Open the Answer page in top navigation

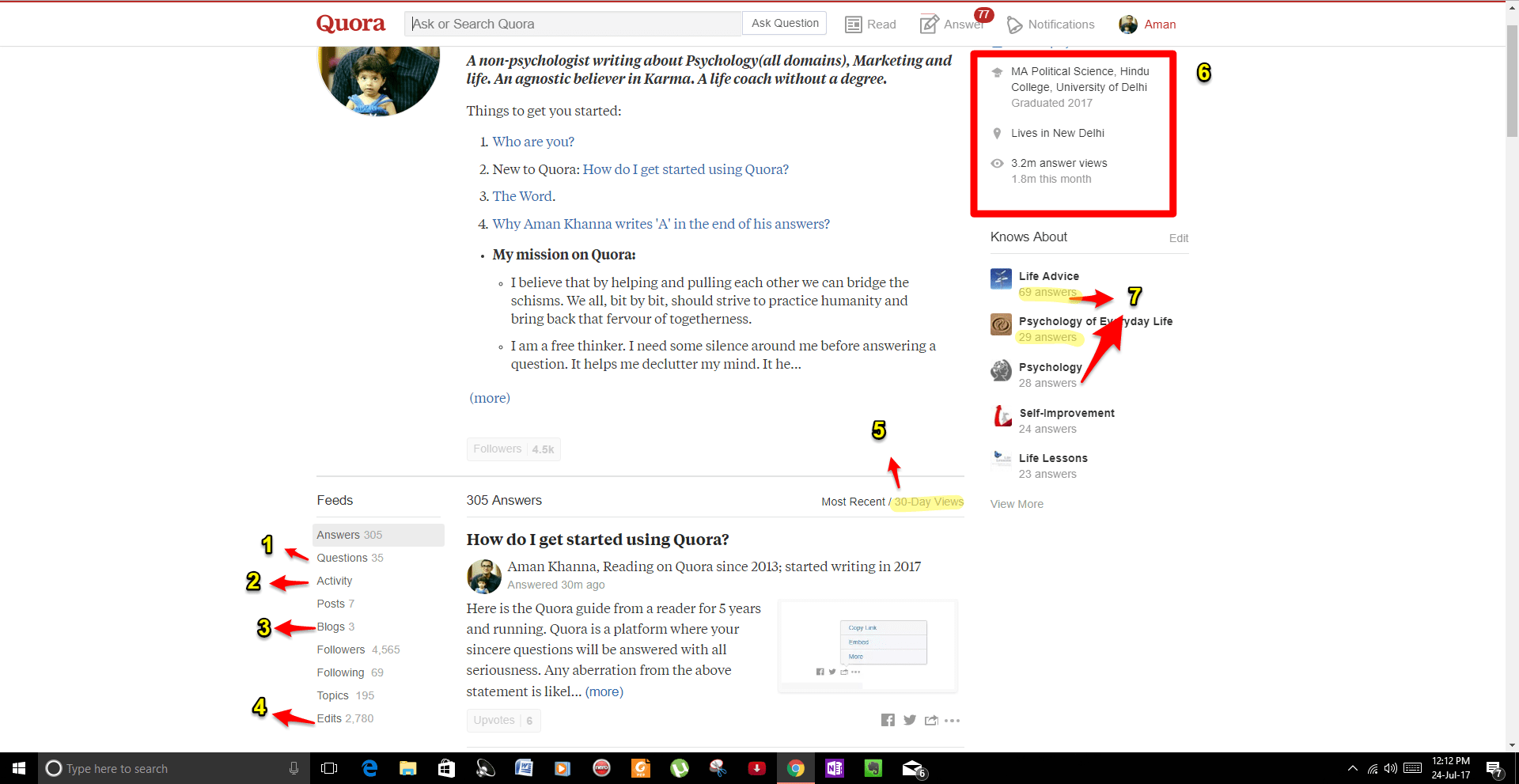pos(952,25)
